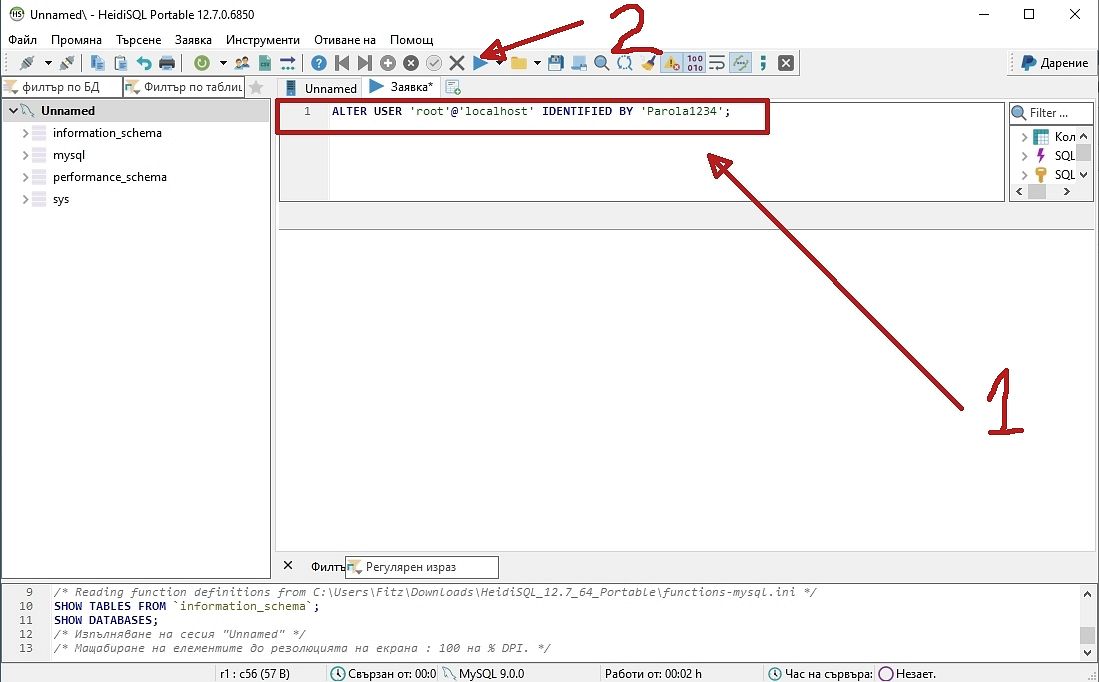Click the copy icon in the toolbar

pyautogui.click(x=97, y=63)
